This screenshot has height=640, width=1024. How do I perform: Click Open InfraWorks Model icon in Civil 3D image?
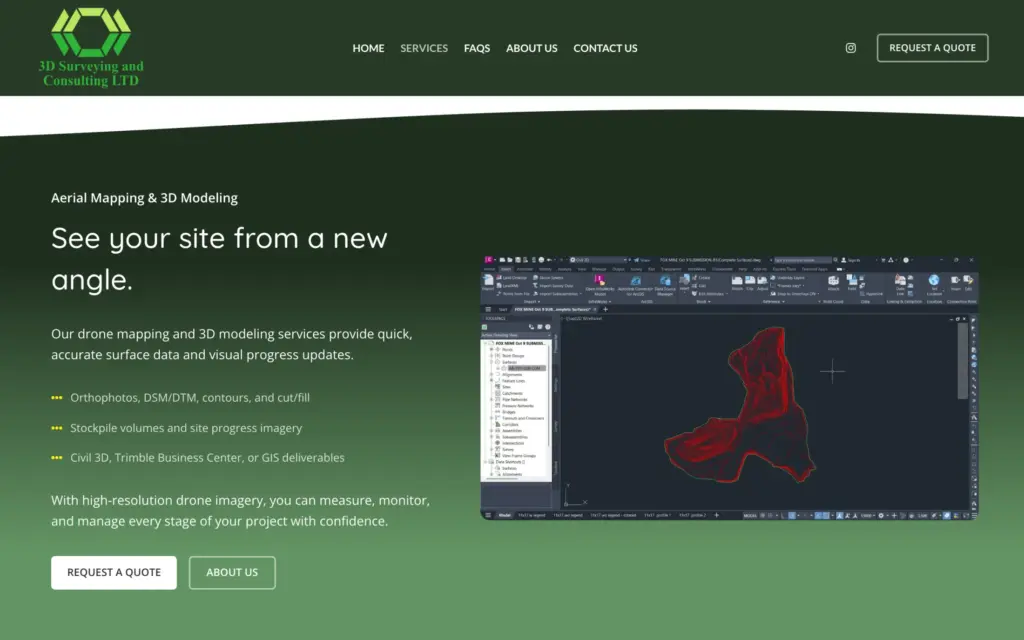coord(600,281)
